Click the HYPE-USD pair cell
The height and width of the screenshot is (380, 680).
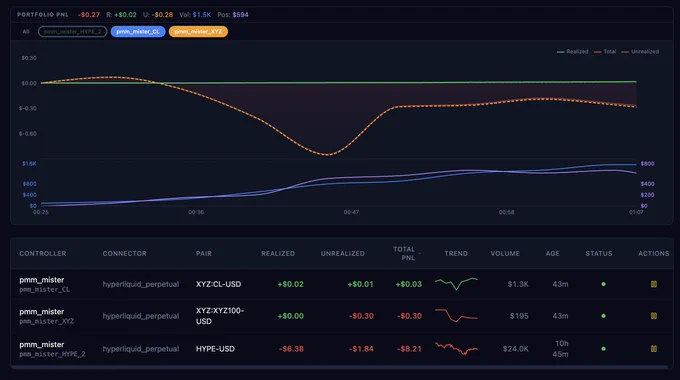215,349
